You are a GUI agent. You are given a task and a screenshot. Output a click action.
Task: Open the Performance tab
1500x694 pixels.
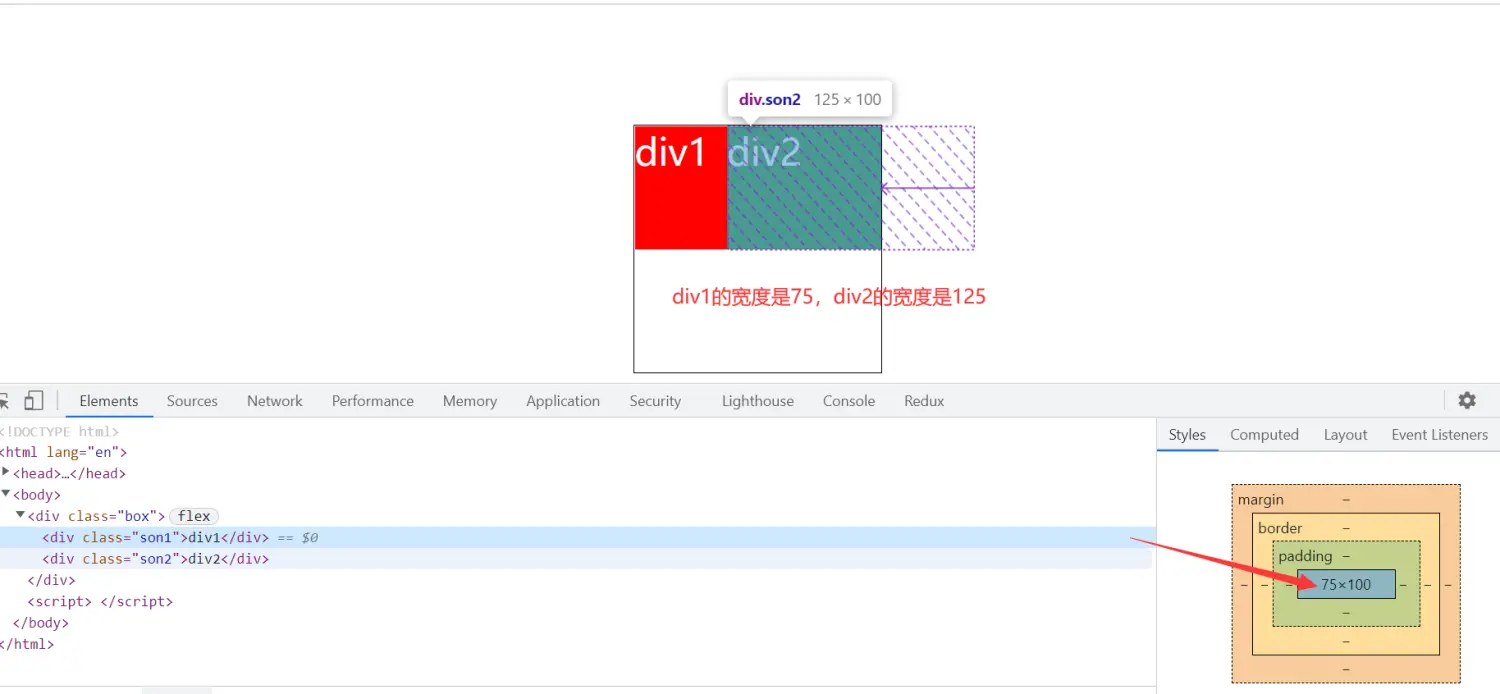pyautogui.click(x=373, y=401)
